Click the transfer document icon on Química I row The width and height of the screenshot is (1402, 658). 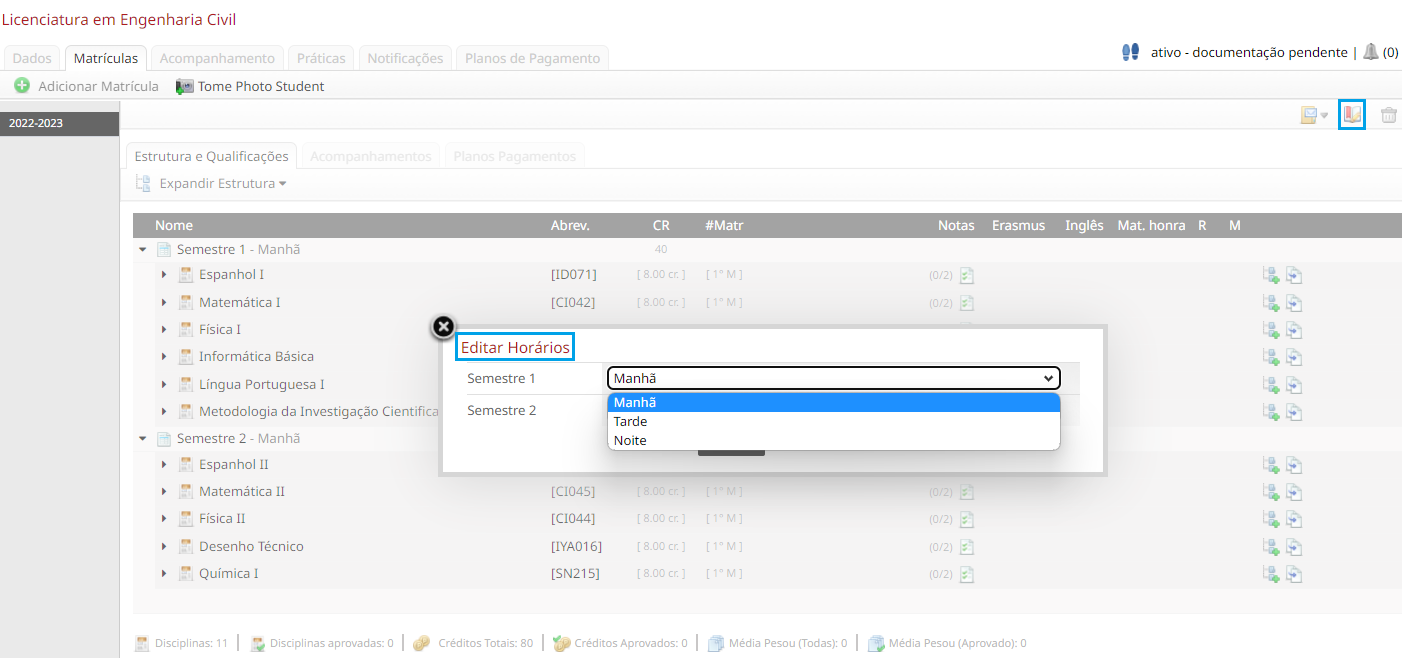point(1294,574)
